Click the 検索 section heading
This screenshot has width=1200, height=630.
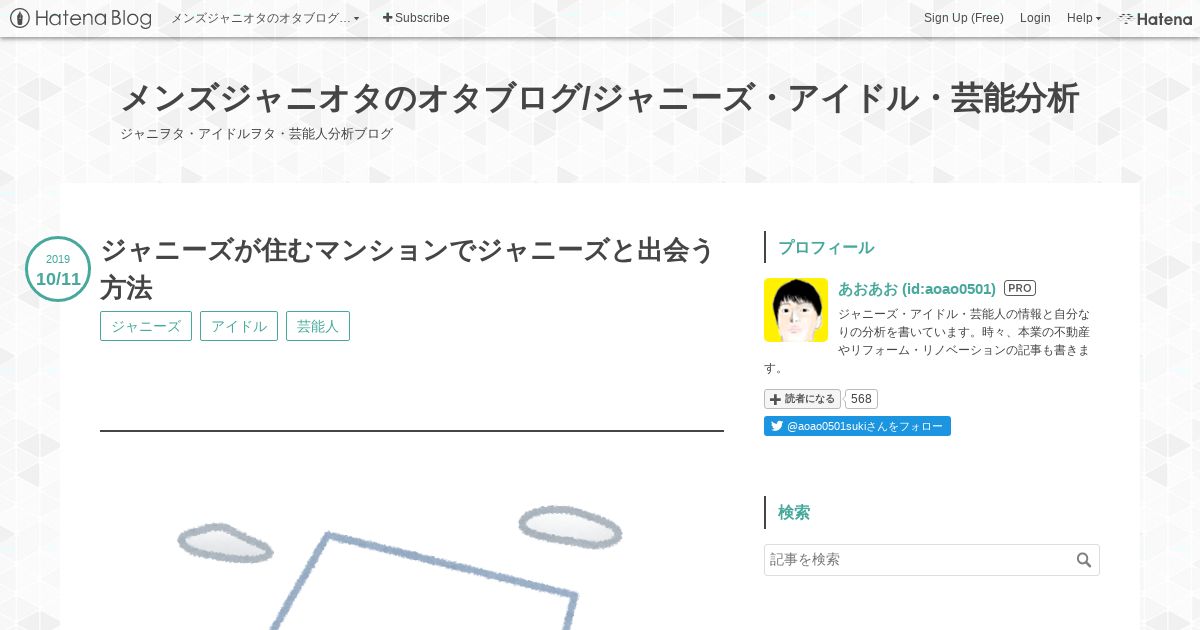click(x=794, y=512)
